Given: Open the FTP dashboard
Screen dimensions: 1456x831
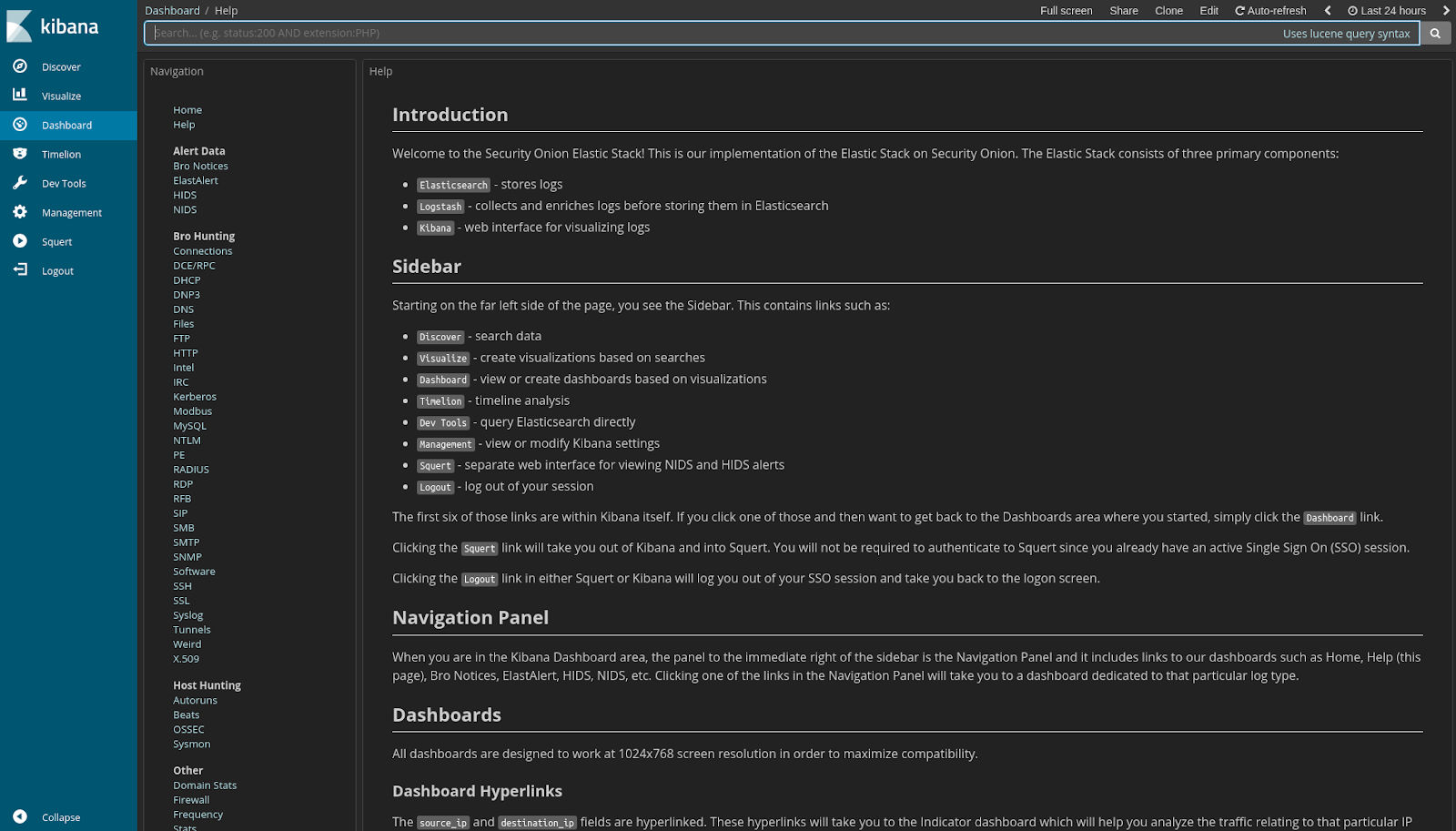Looking at the screenshot, I should pyautogui.click(x=181, y=339).
